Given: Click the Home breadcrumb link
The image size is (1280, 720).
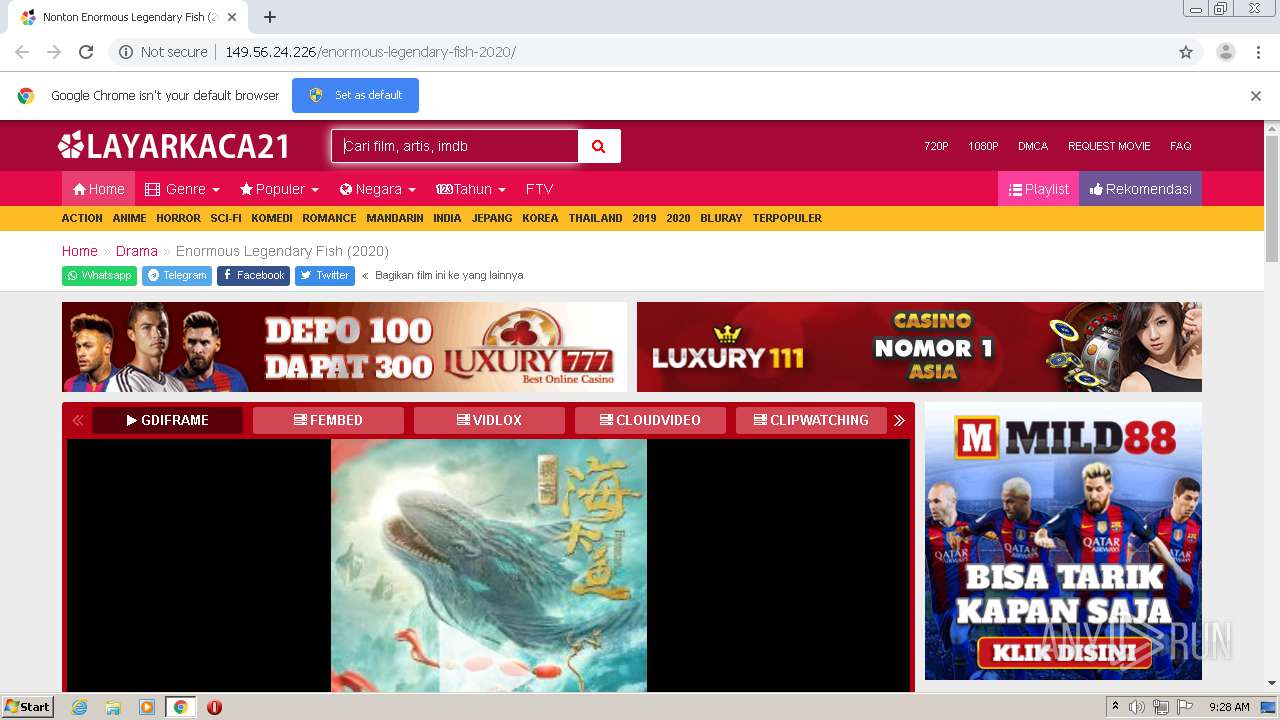Looking at the screenshot, I should [x=80, y=251].
